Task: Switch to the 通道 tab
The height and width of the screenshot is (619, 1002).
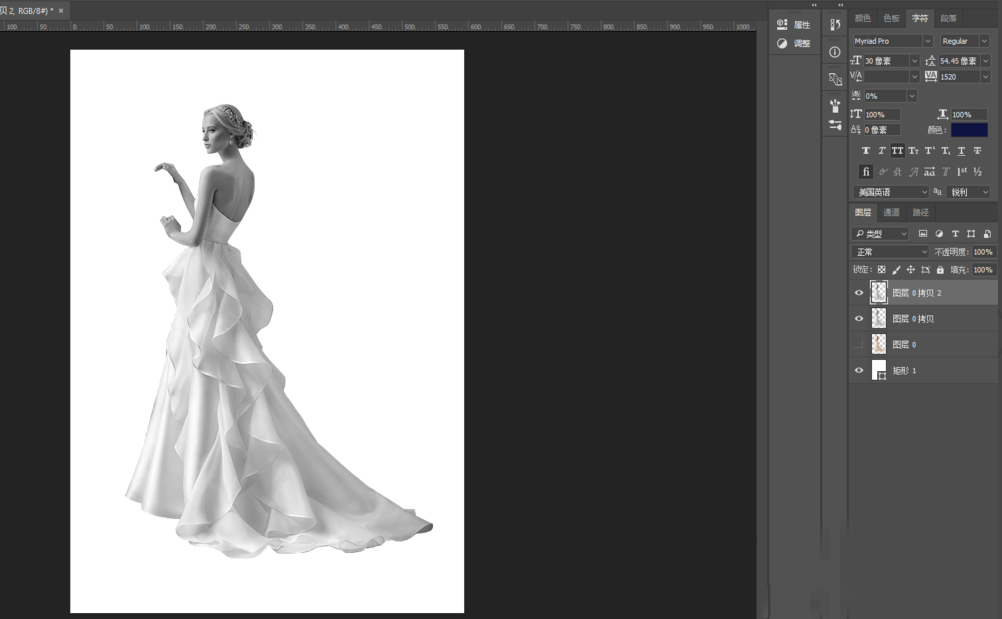Action: click(x=891, y=212)
